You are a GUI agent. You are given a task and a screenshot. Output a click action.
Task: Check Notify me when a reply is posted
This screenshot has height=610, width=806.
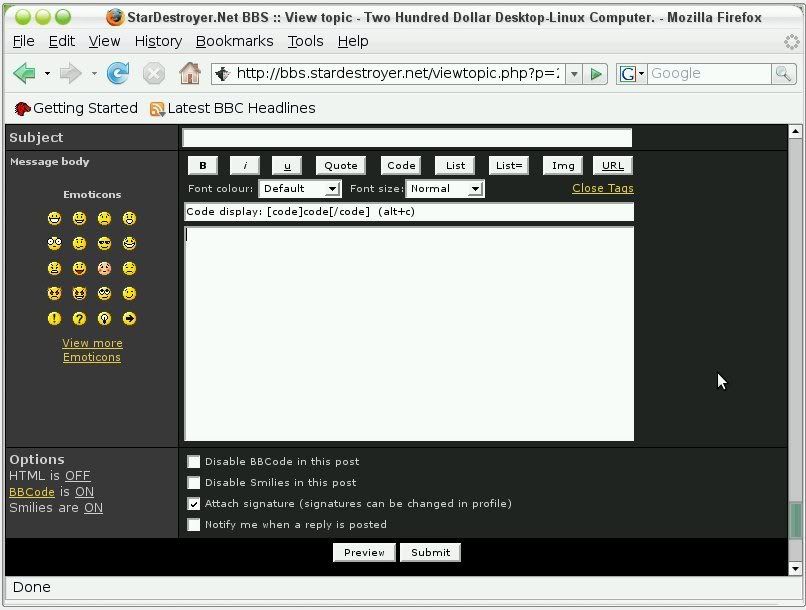pos(194,525)
